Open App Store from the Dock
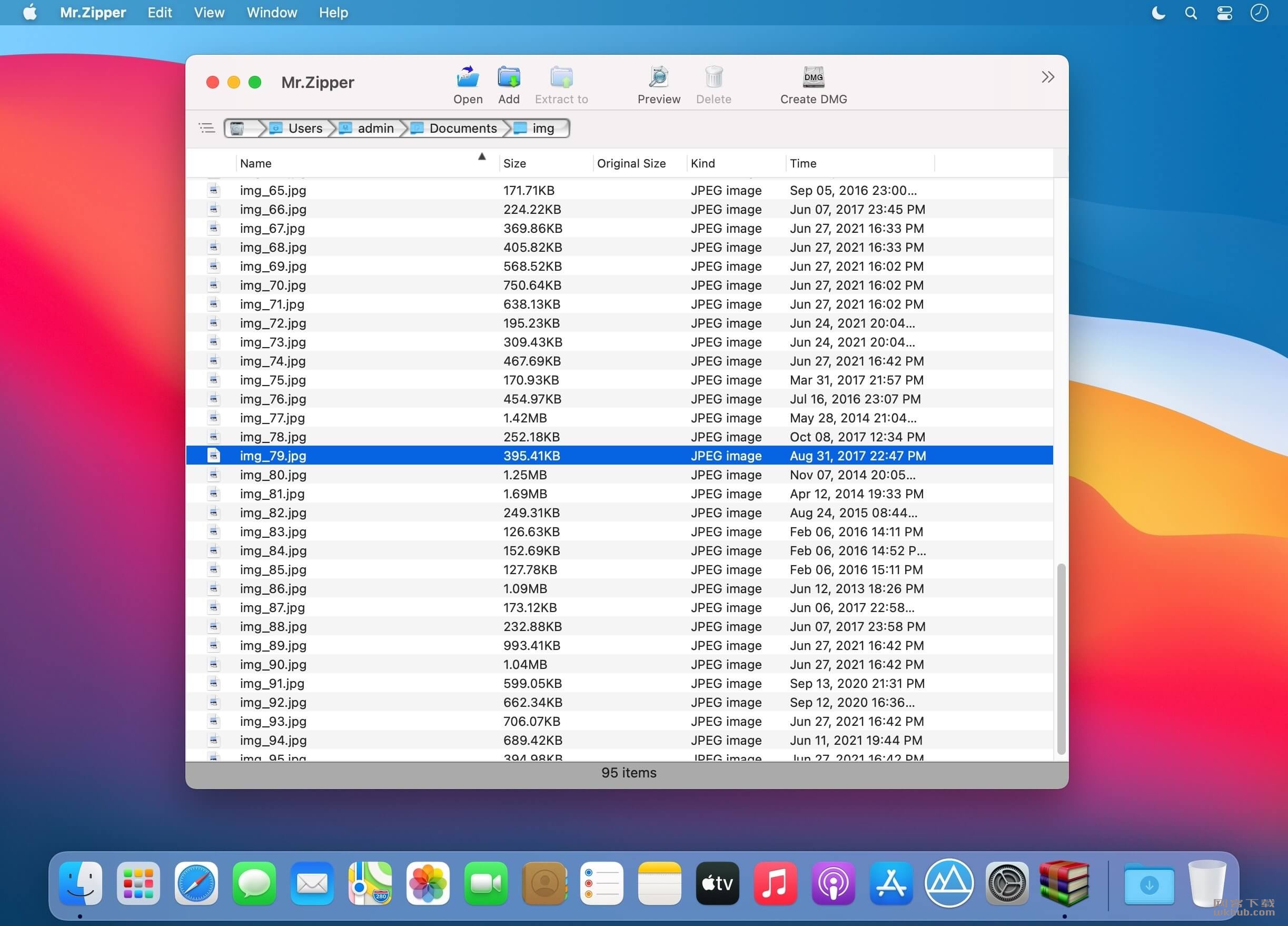The width and height of the screenshot is (1288, 926). click(891, 883)
